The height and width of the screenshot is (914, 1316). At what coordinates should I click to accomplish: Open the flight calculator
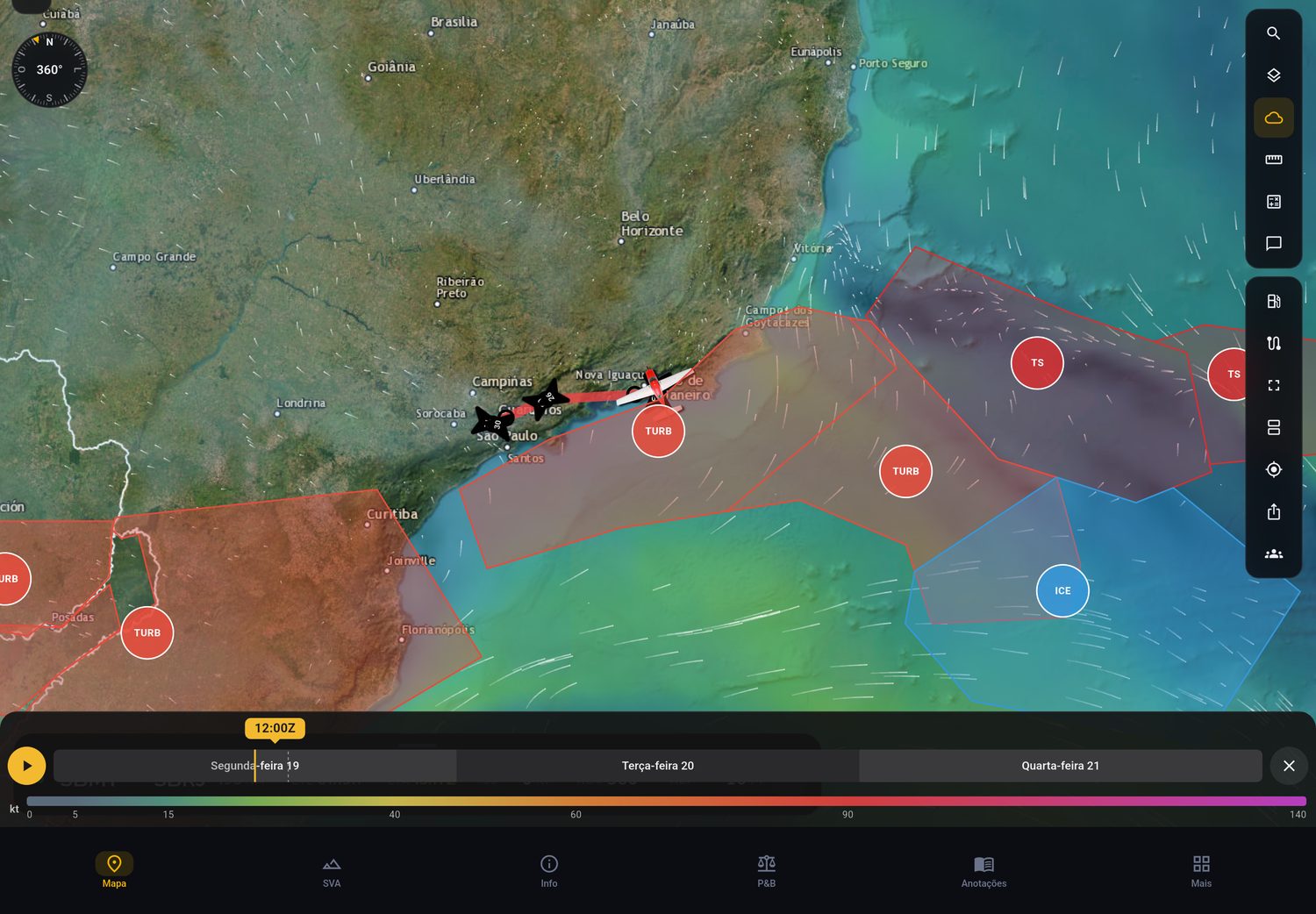(1274, 202)
